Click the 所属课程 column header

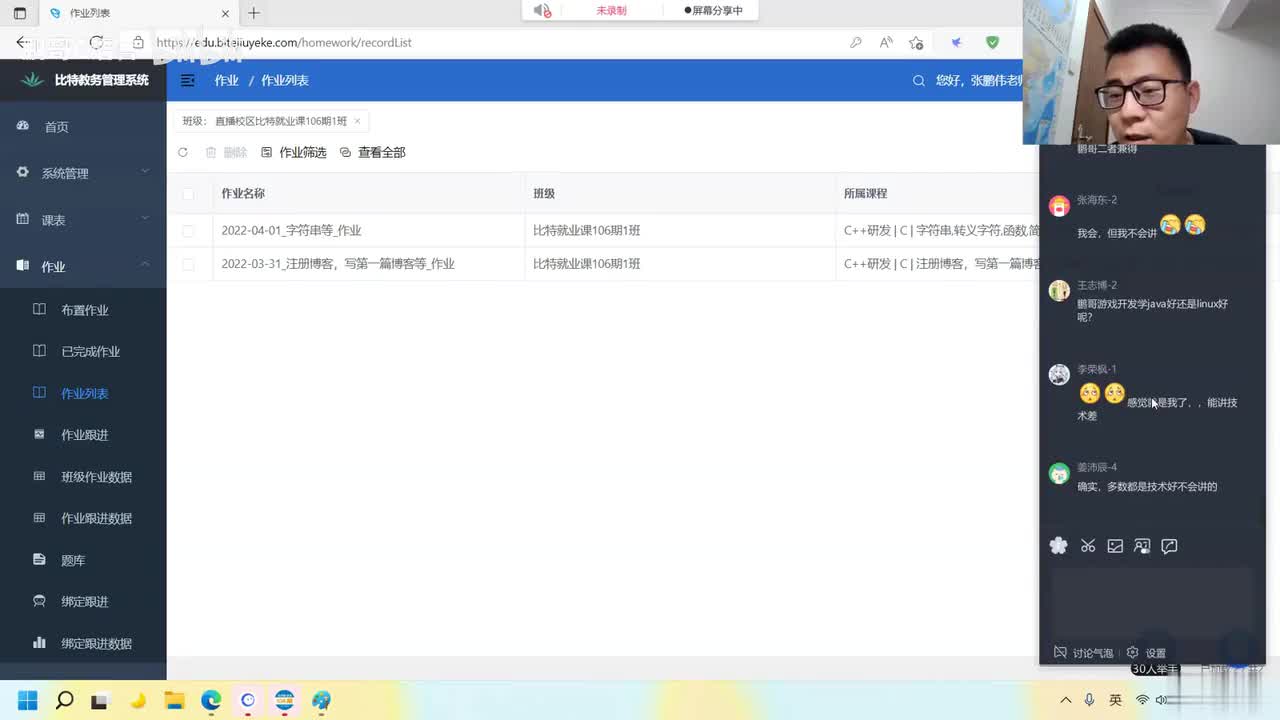(x=865, y=193)
